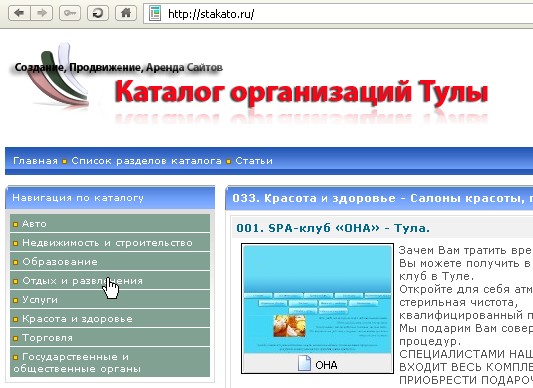Click the yellow bullet next to 'Торговля'
Image resolution: width=533 pixels, height=388 pixels.
tap(15, 338)
